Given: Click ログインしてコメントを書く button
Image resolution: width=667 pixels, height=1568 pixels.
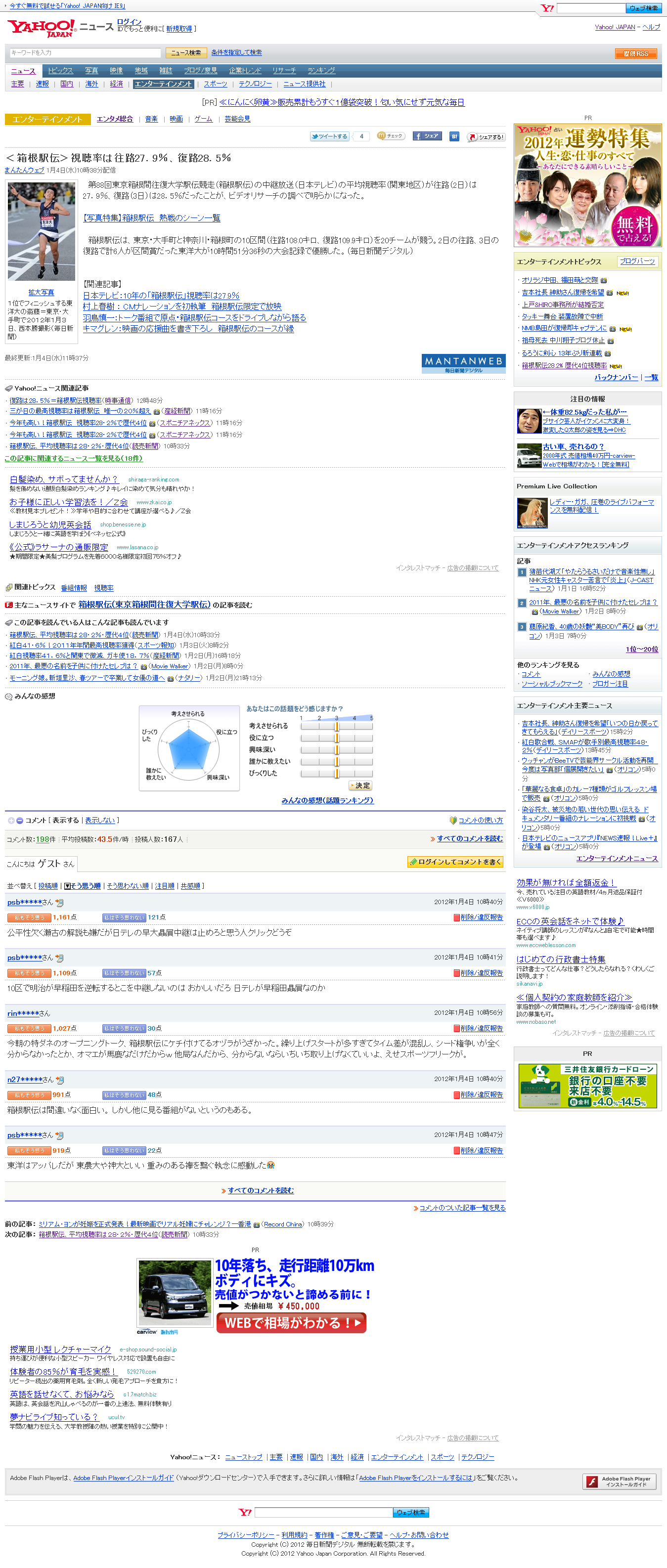Looking at the screenshot, I should pos(454,862).
